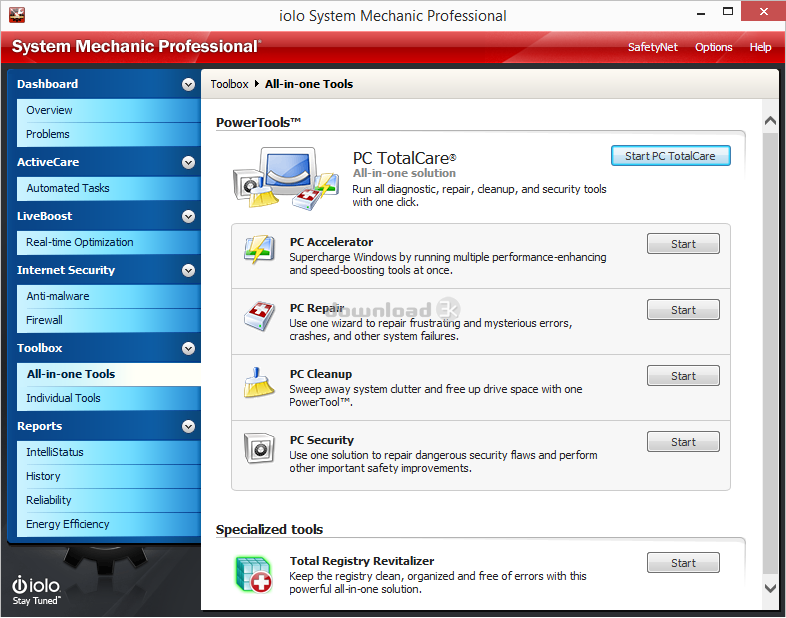The height and width of the screenshot is (618, 786).
Task: Open the Firewall page
Action: tap(109, 320)
